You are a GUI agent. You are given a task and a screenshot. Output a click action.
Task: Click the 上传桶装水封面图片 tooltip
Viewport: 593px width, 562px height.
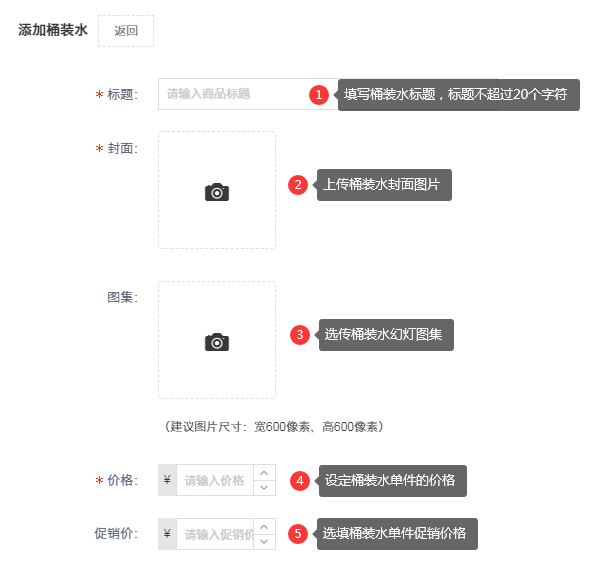(384, 185)
